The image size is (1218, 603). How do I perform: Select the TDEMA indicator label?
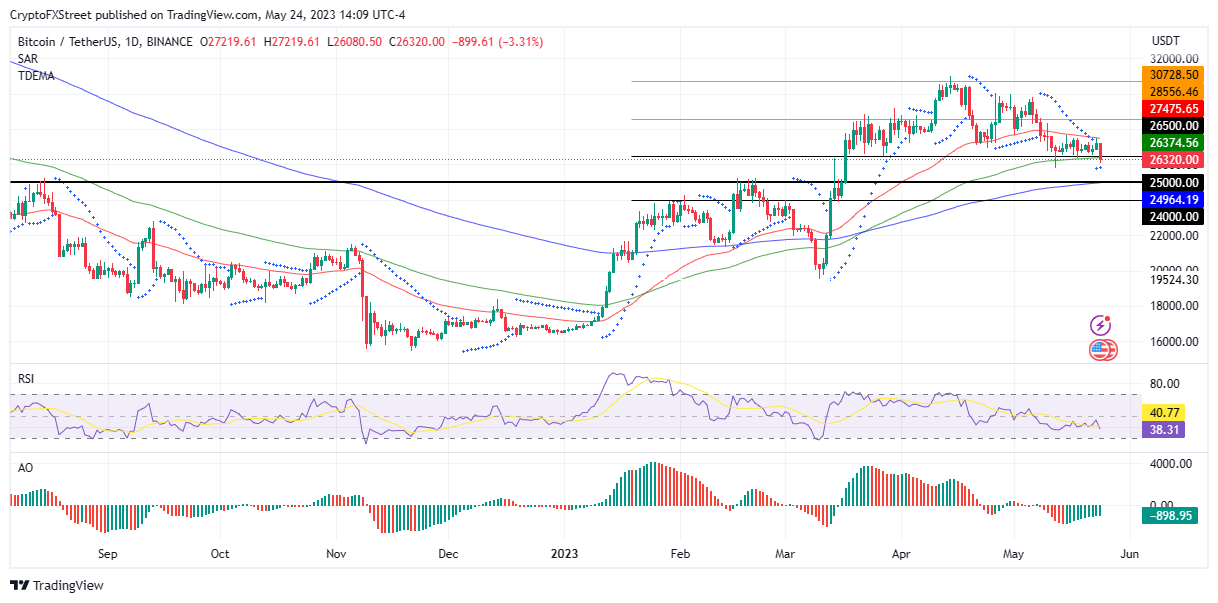pyautogui.click(x=36, y=75)
